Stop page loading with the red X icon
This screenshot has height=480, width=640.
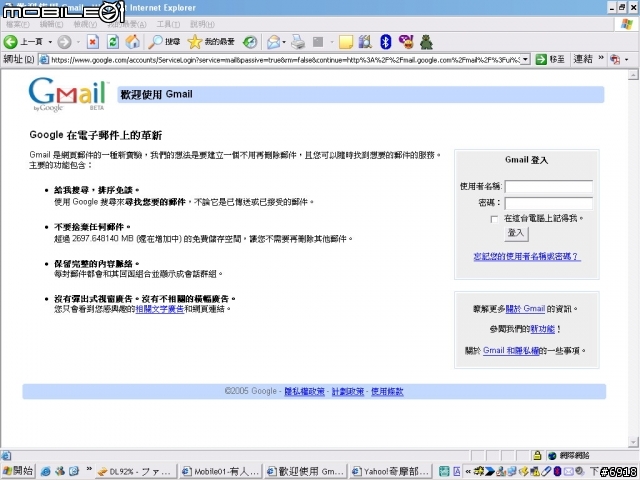click(93, 42)
